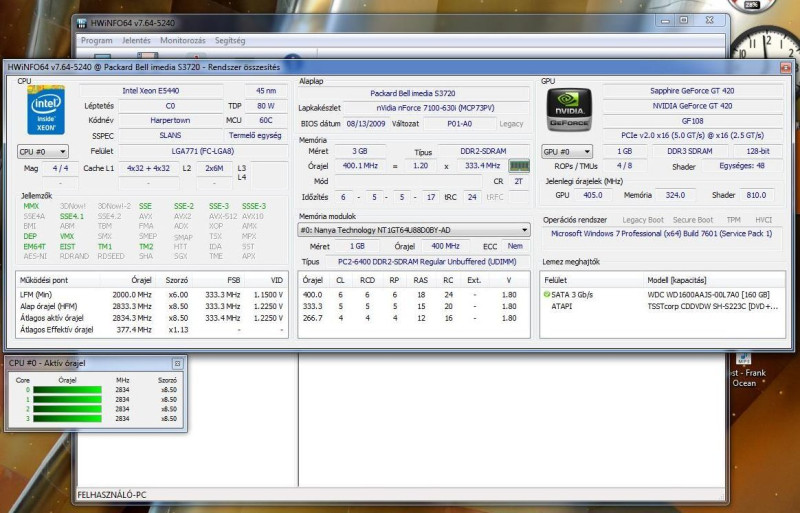
Task: Select the Intel Xeon E5440 name field
Action: coord(151,91)
